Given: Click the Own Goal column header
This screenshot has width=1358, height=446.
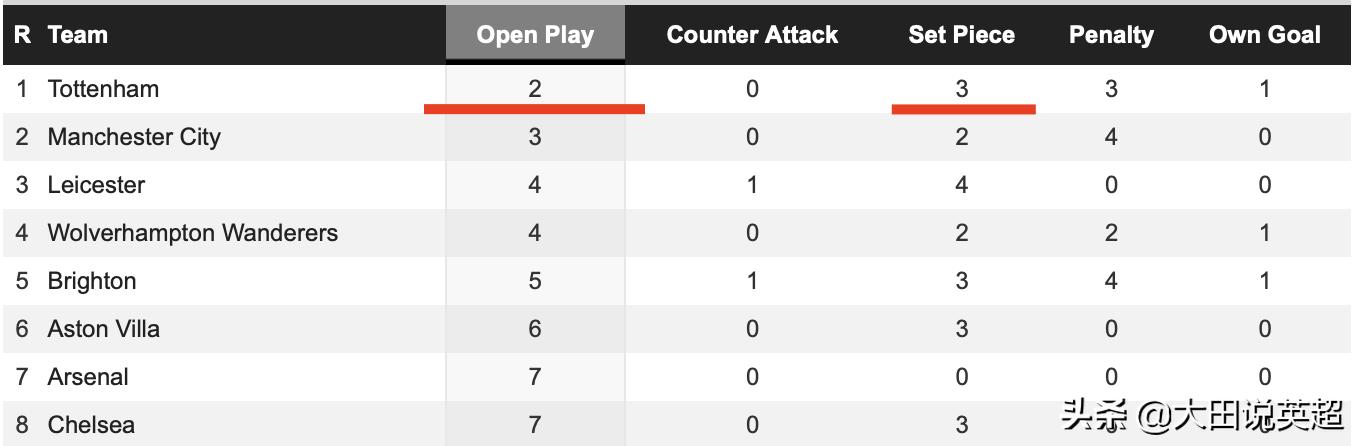Looking at the screenshot, I should coord(1264,35).
